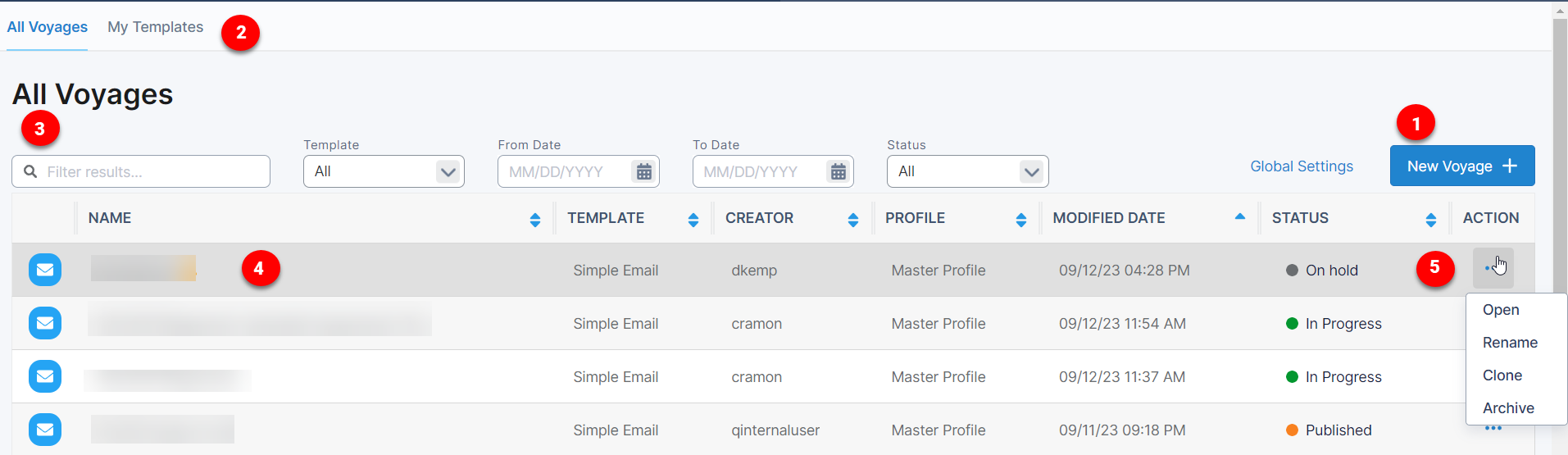Click the email icon for qinternaluser's voyage
The image size is (1568, 455).
(45, 430)
